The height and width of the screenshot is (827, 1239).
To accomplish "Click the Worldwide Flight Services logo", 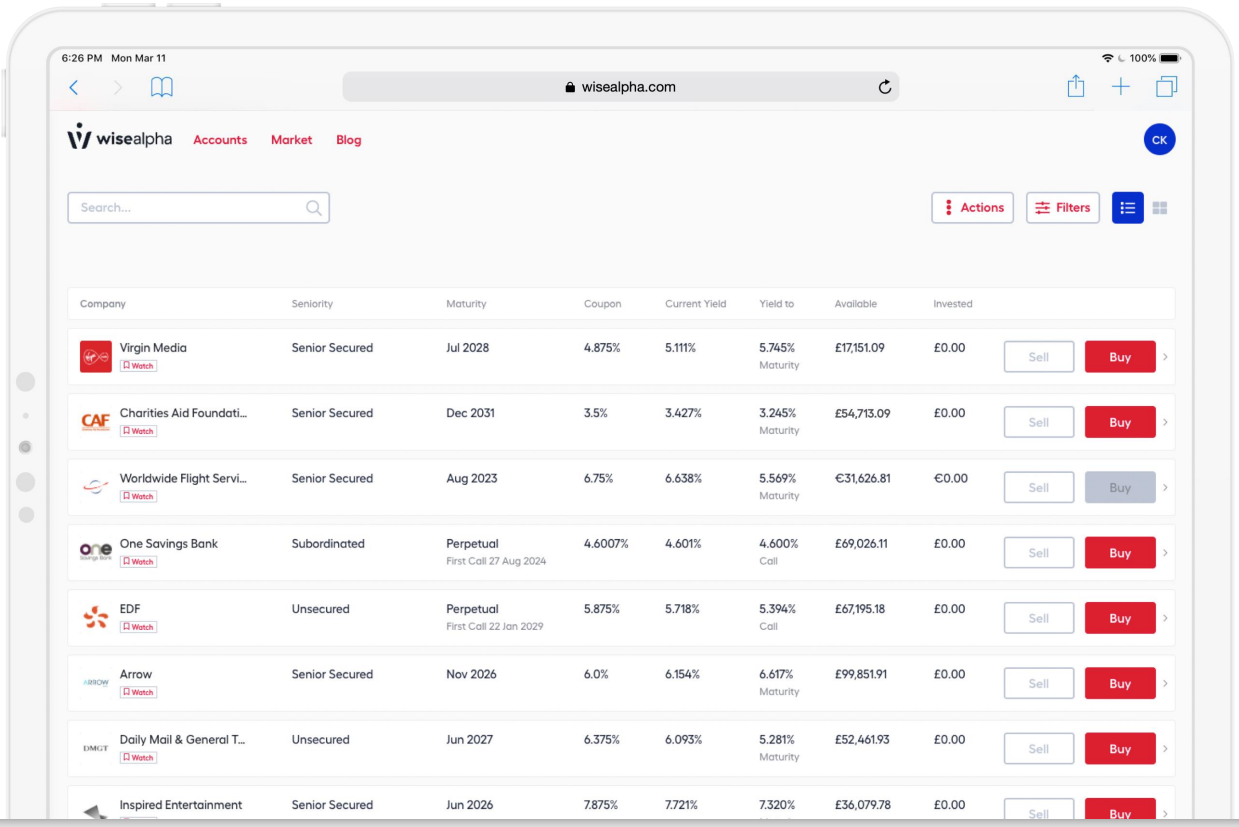I will (96, 487).
